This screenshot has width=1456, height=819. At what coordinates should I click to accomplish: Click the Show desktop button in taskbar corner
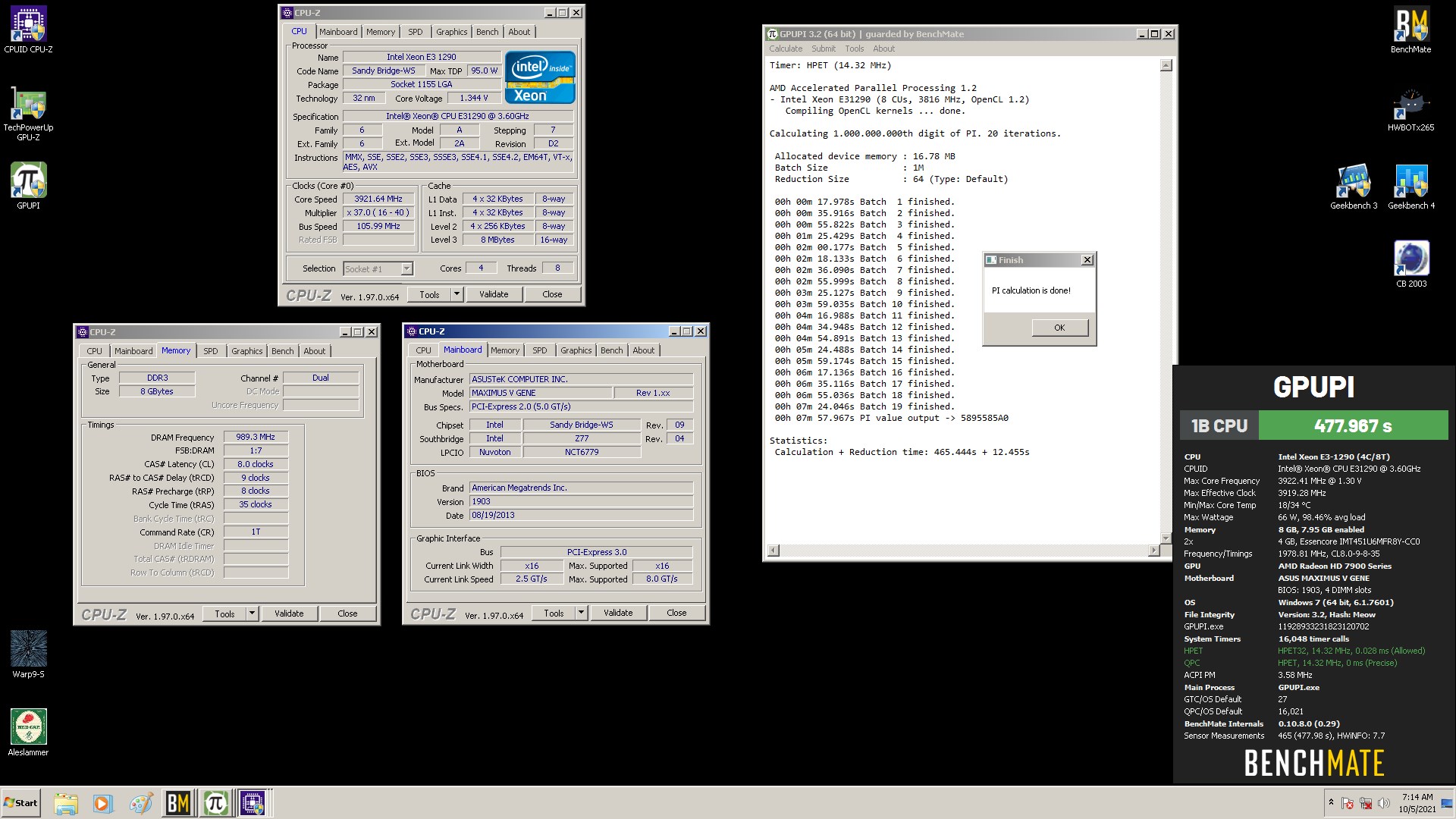tap(1447, 803)
